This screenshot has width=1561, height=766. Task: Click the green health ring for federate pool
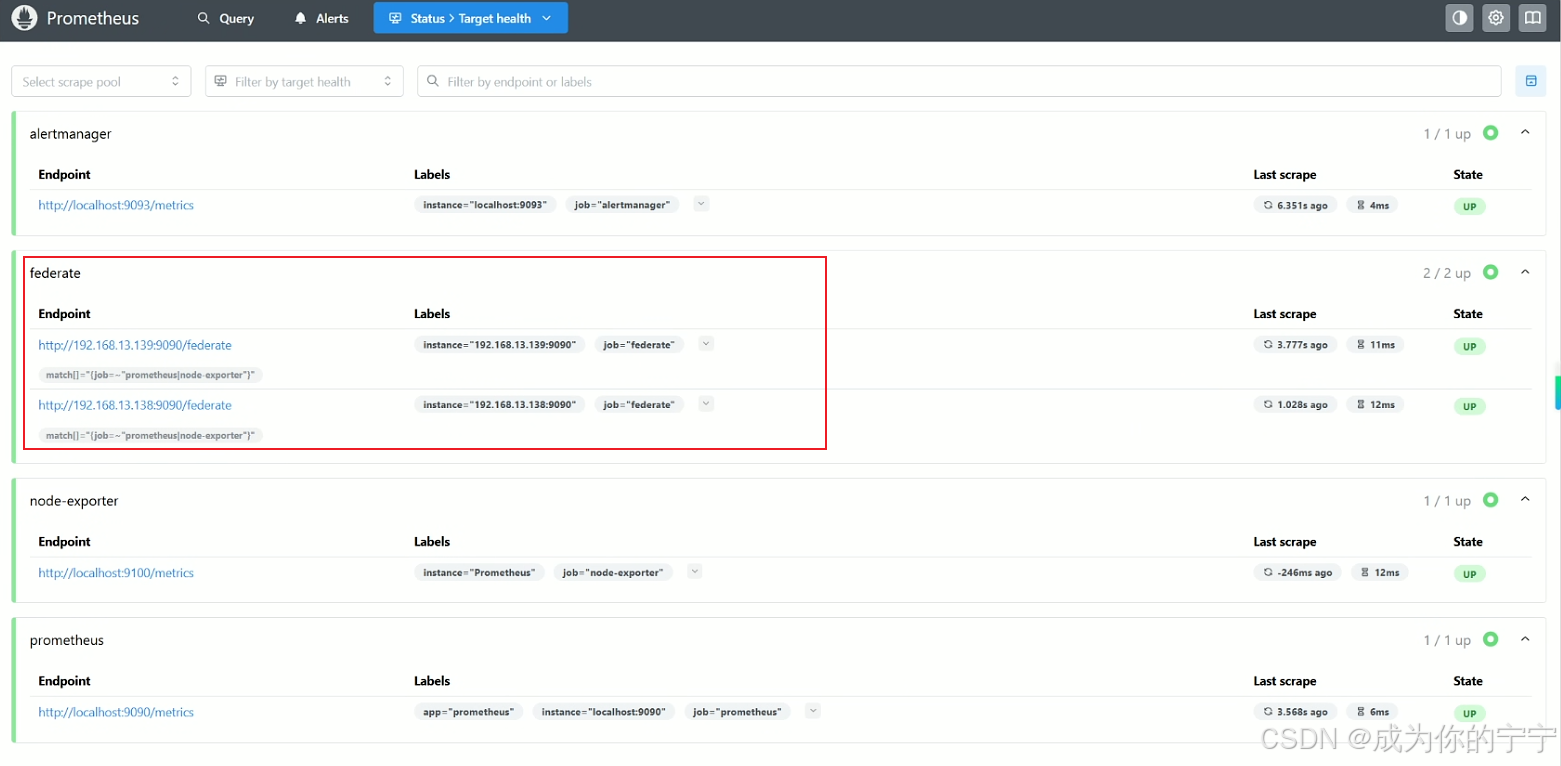click(x=1490, y=272)
